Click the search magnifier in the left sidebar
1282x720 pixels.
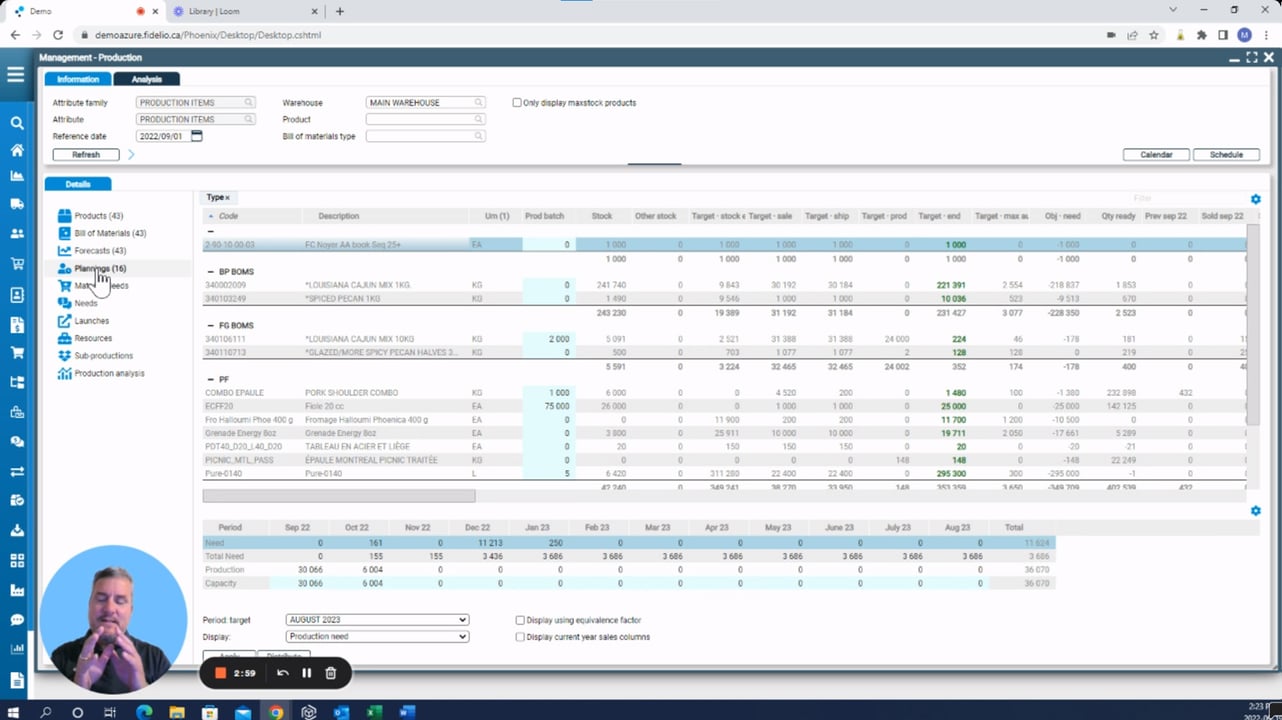(16, 123)
